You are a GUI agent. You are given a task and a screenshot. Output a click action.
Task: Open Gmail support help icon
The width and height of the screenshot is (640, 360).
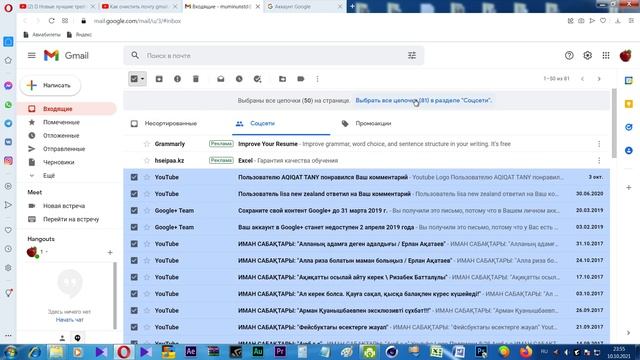pyautogui.click(x=569, y=56)
